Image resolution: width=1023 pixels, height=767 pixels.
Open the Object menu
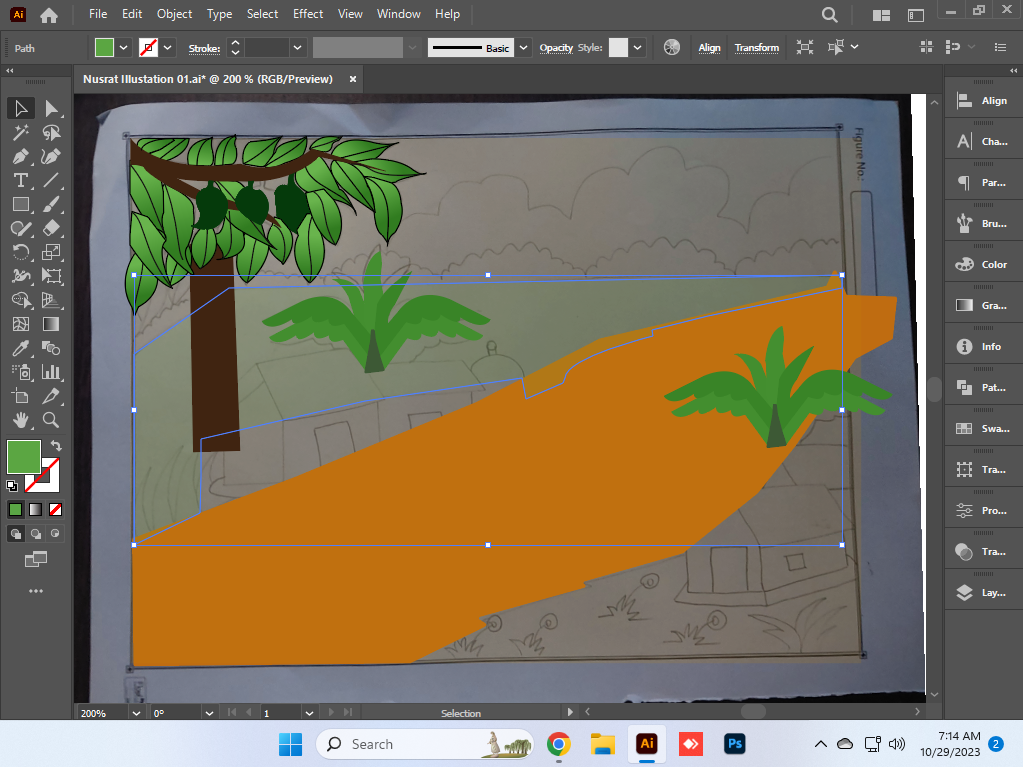tap(174, 14)
